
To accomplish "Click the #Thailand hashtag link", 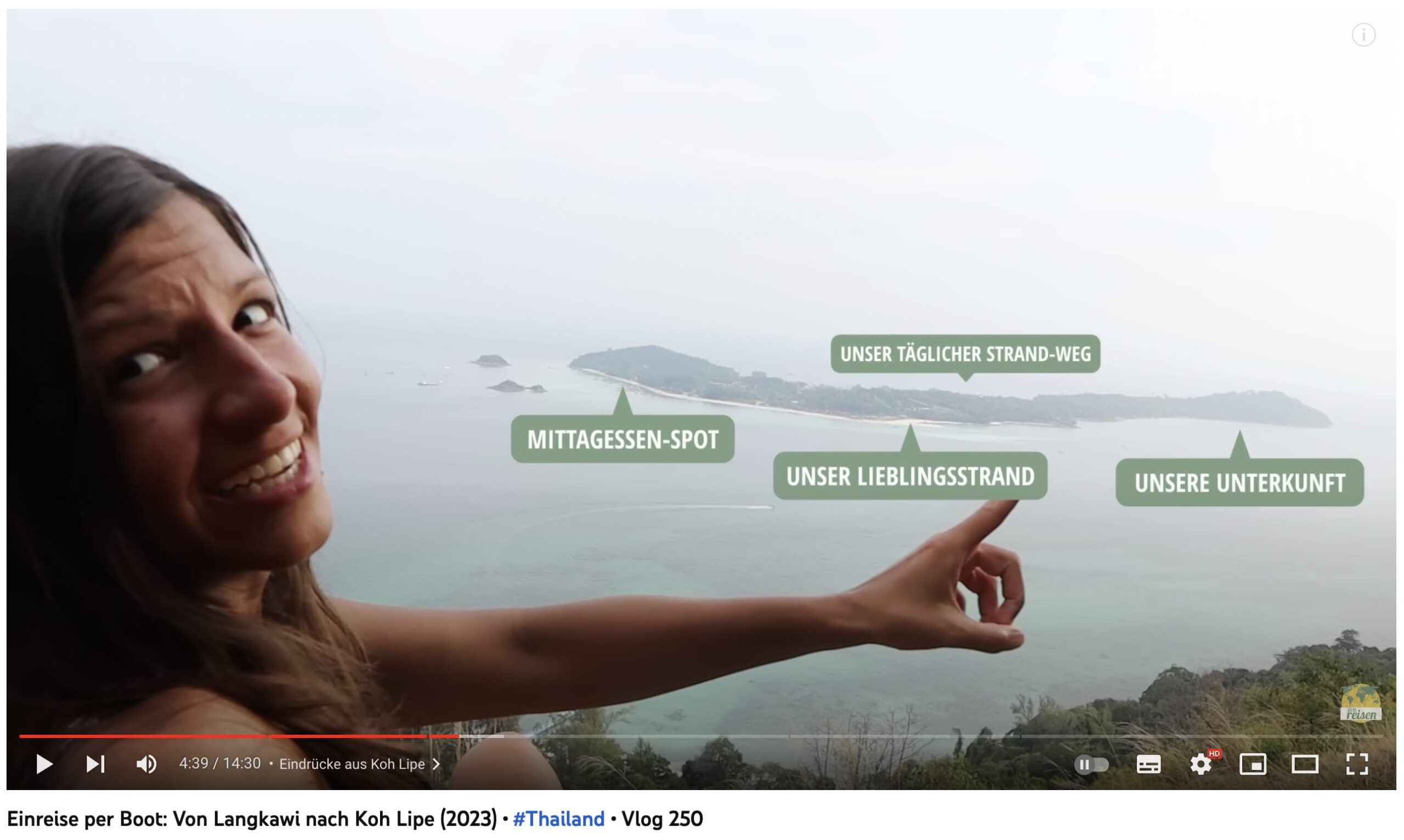I will [x=558, y=819].
